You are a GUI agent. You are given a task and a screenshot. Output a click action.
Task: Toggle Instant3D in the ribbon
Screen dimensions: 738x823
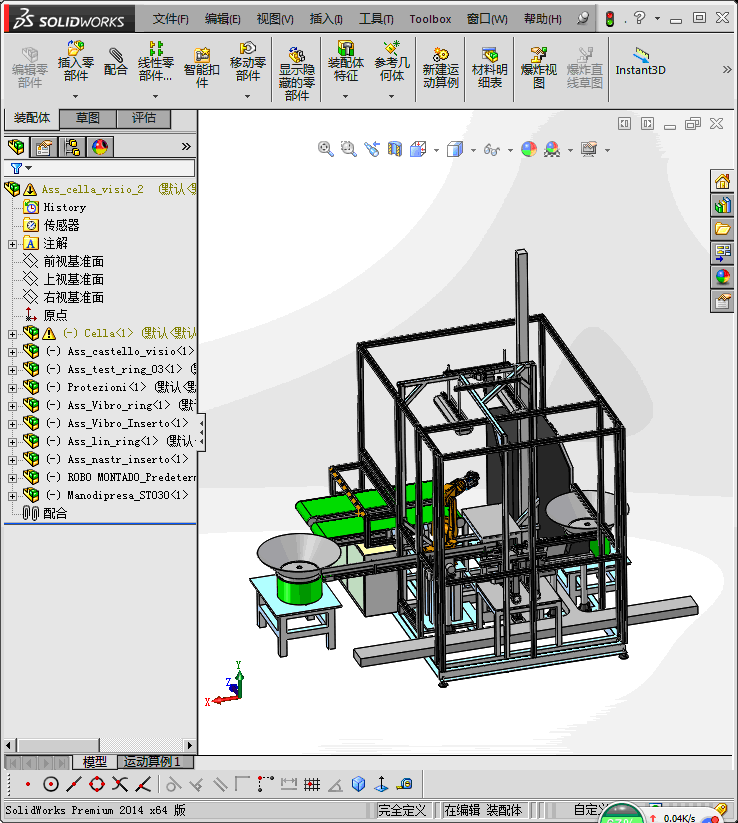pos(640,62)
